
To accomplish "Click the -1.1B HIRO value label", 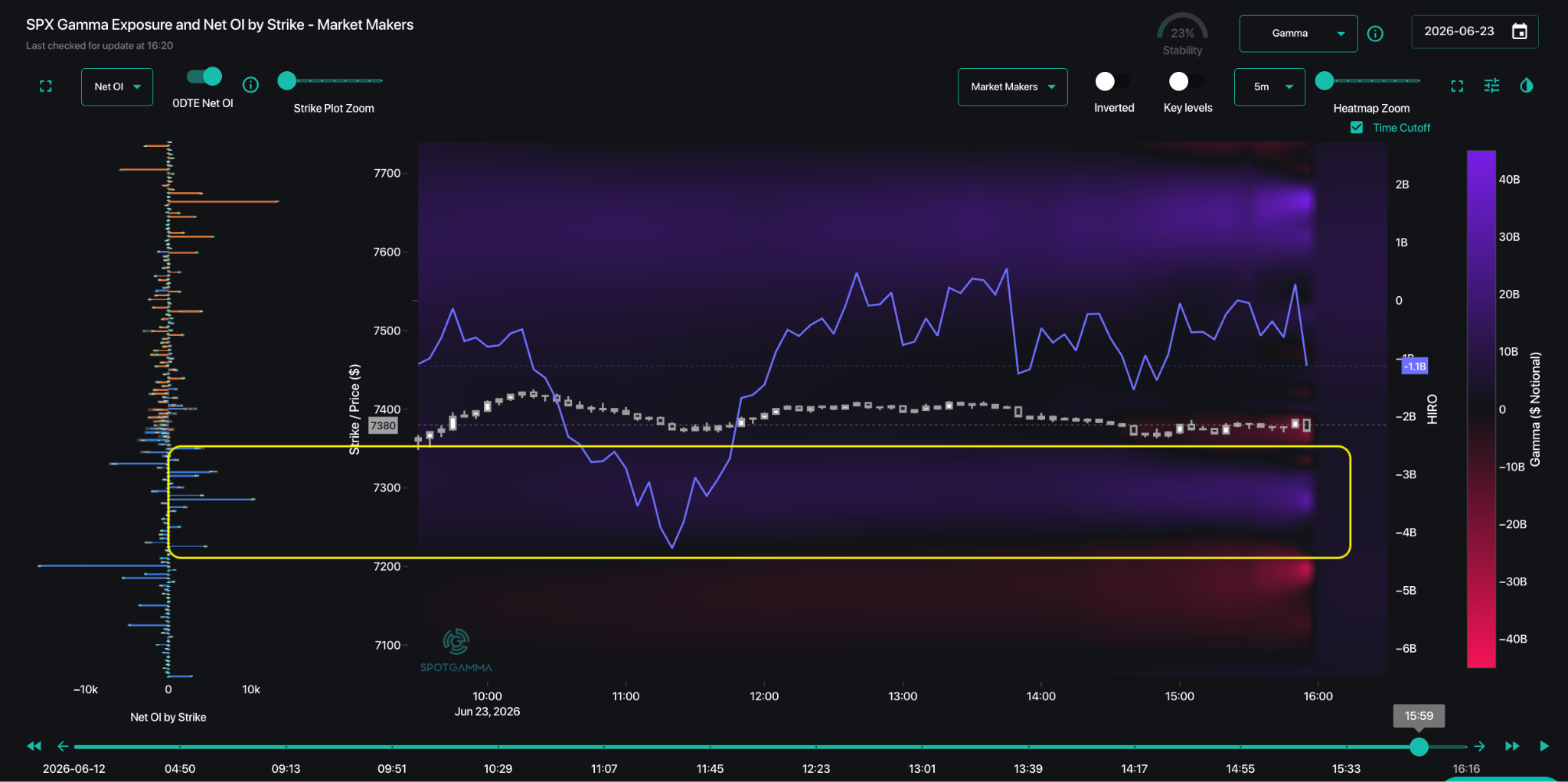I will (1414, 367).
